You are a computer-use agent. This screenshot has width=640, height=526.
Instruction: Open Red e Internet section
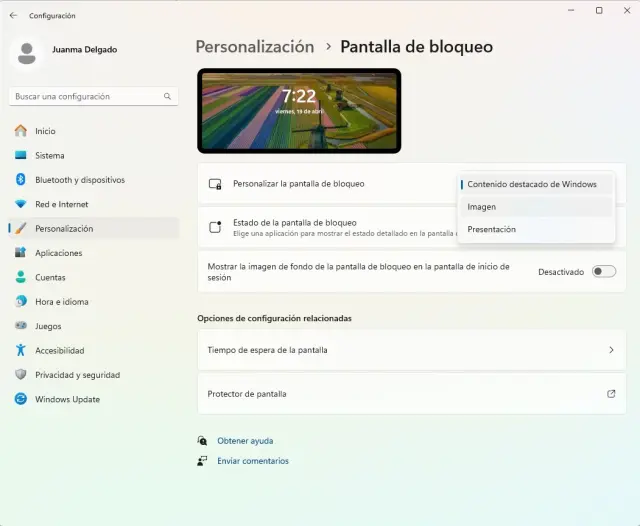[x=61, y=204]
